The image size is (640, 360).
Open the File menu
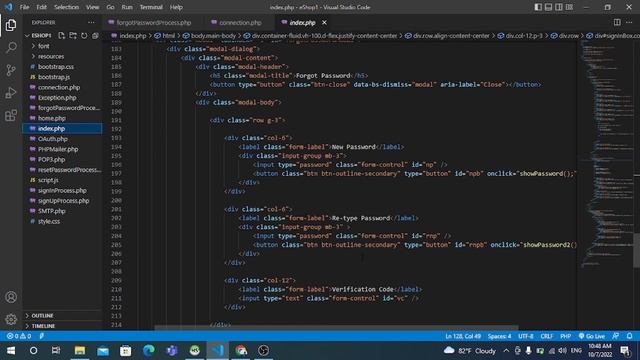[x=24, y=7]
